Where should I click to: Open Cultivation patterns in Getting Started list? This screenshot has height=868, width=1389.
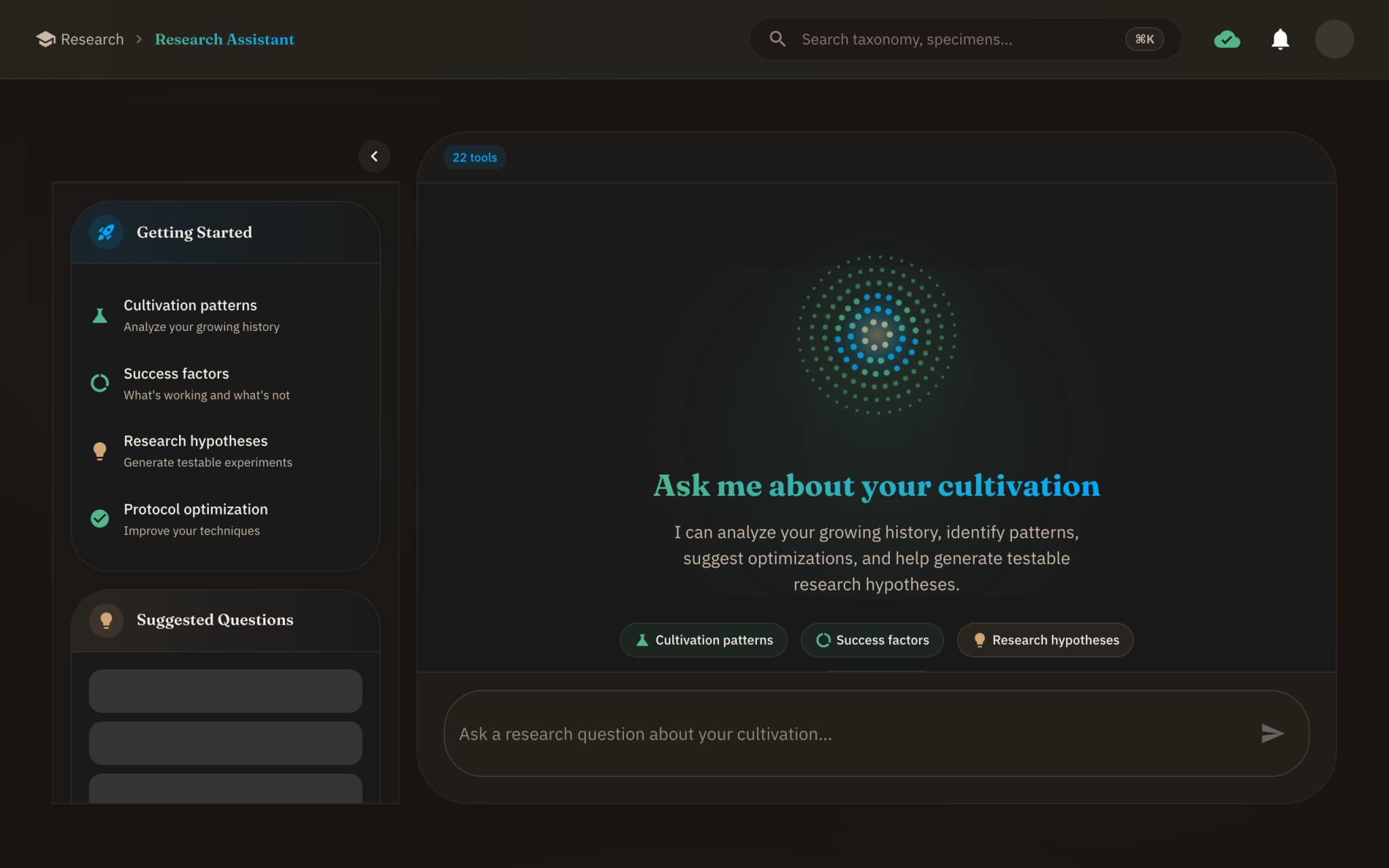click(x=226, y=315)
